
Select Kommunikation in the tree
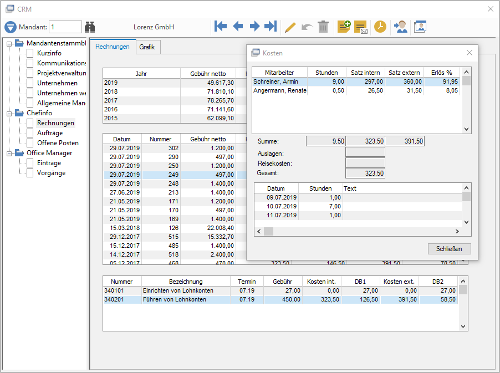tap(61, 63)
